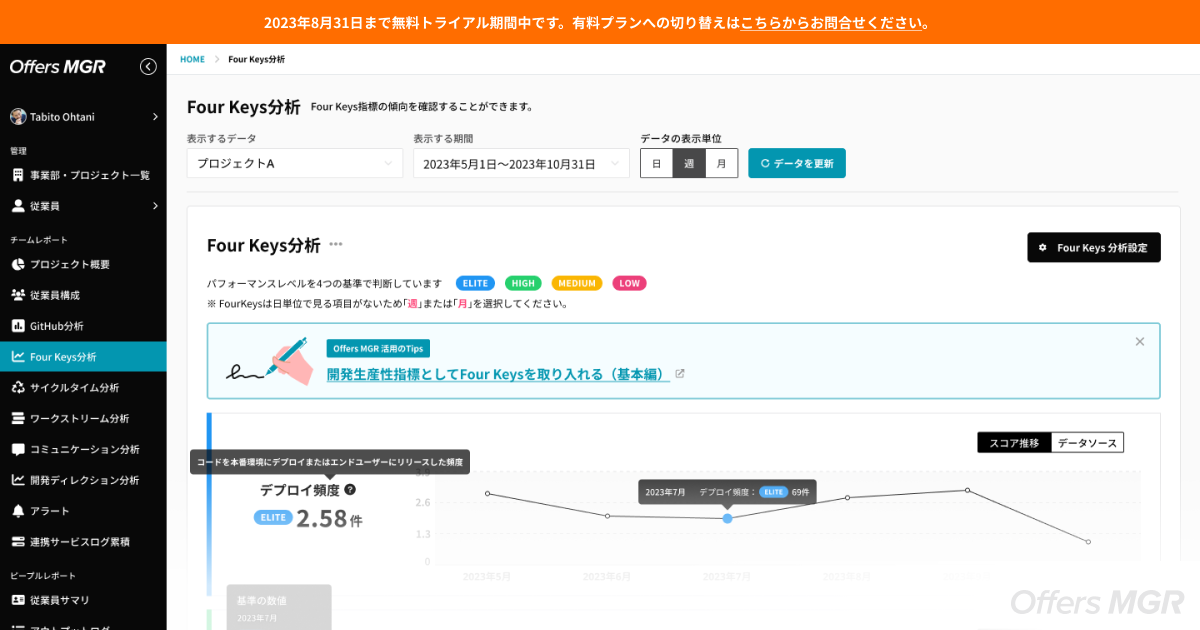Click the pie chart icon for プロジェクト概要
1200x630 pixels.
tap(18, 264)
